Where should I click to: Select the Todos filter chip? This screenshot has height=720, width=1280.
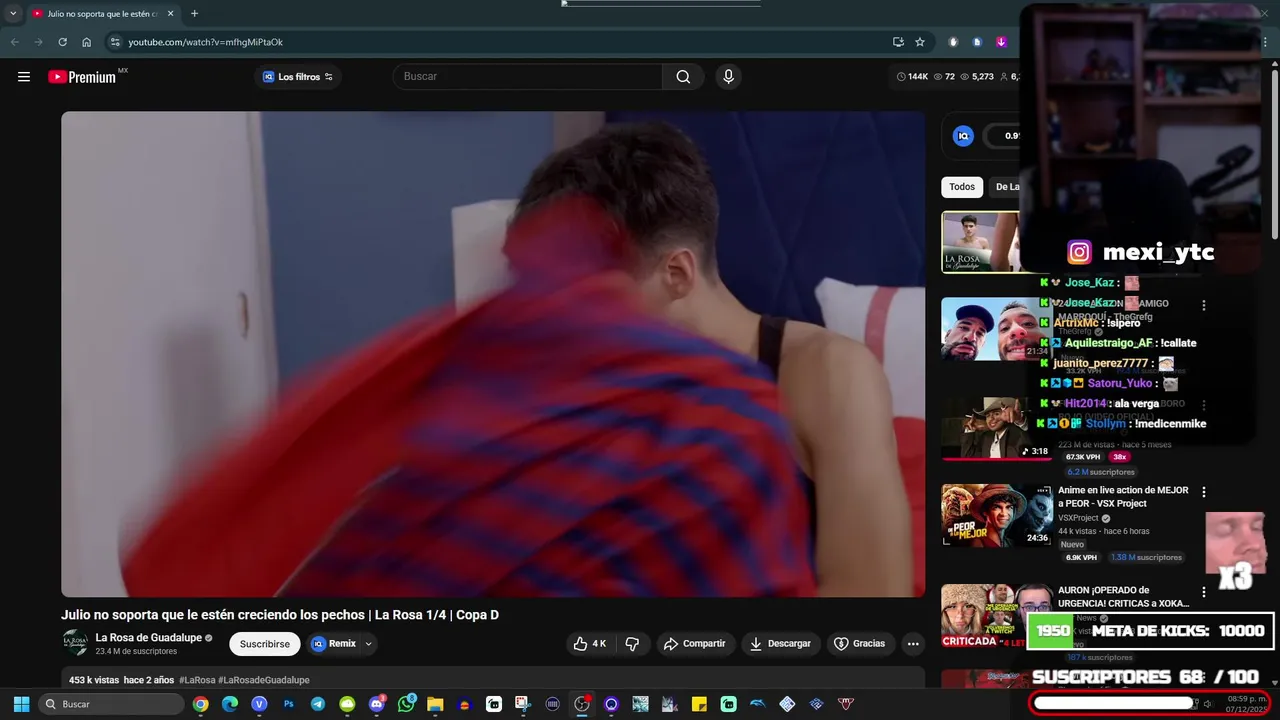[962, 187]
